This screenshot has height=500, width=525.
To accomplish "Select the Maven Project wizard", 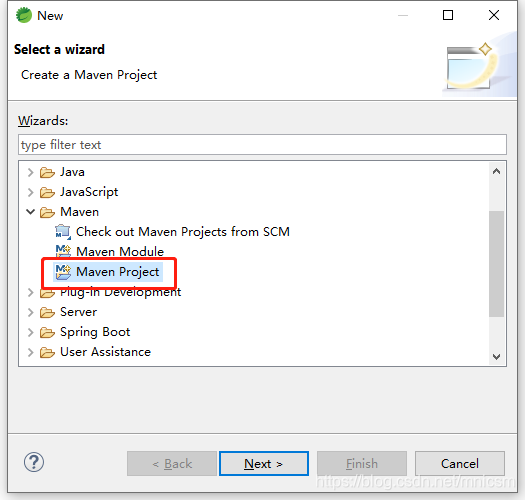I will point(118,272).
